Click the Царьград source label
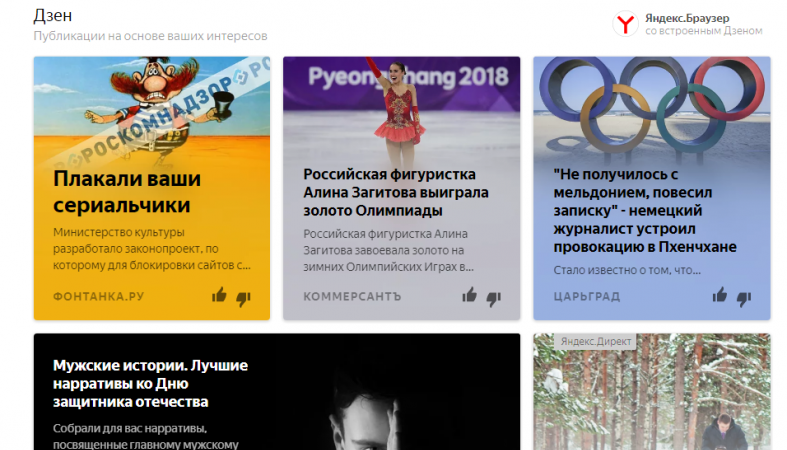The height and width of the screenshot is (450, 787). click(x=587, y=296)
